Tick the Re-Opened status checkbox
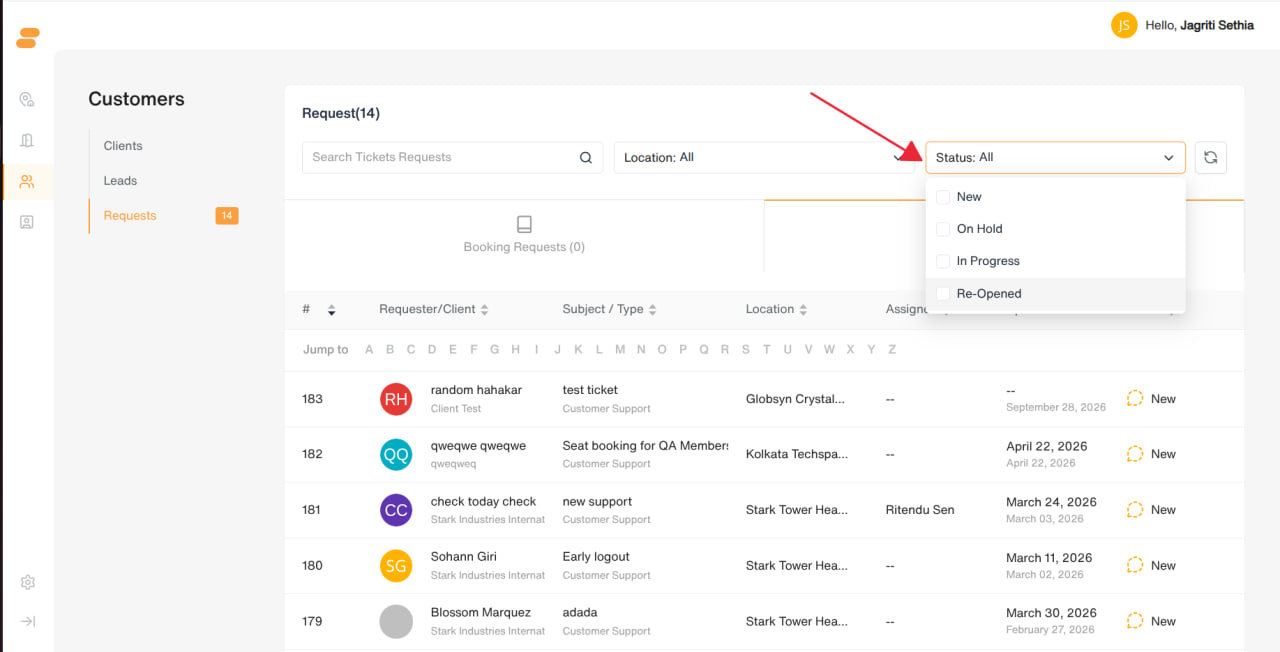 pos(943,293)
